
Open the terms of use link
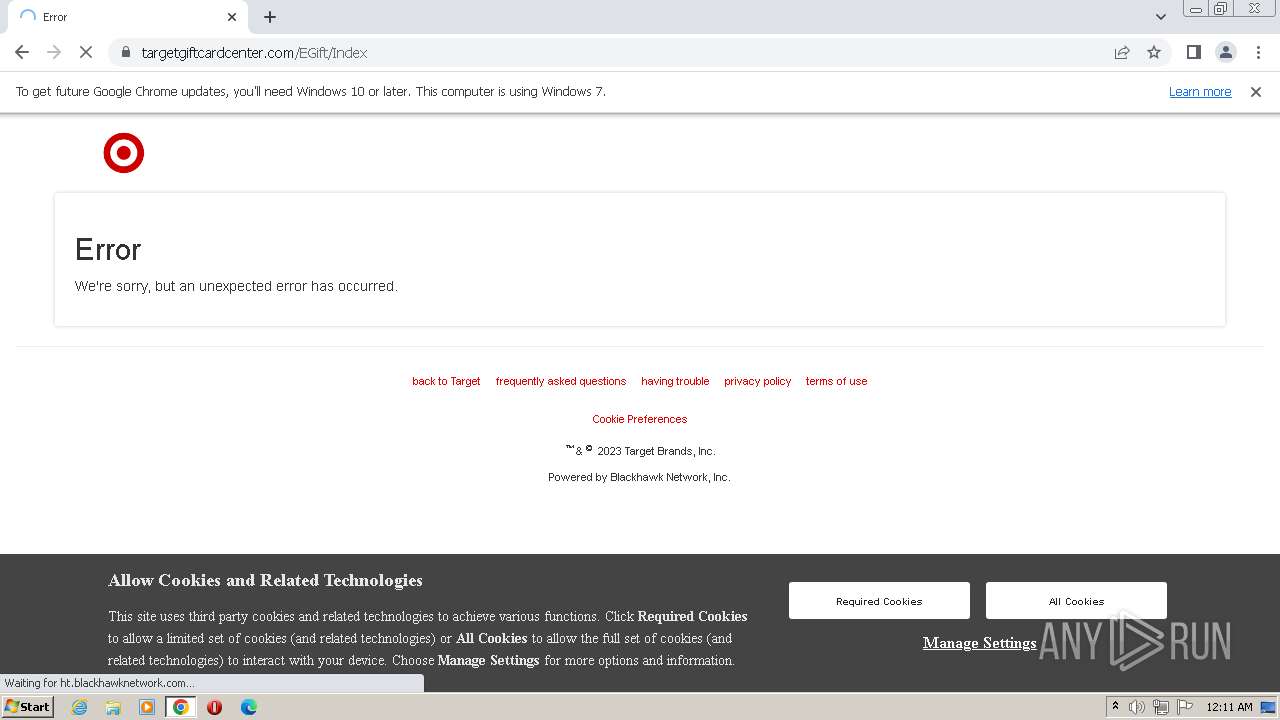click(x=836, y=381)
